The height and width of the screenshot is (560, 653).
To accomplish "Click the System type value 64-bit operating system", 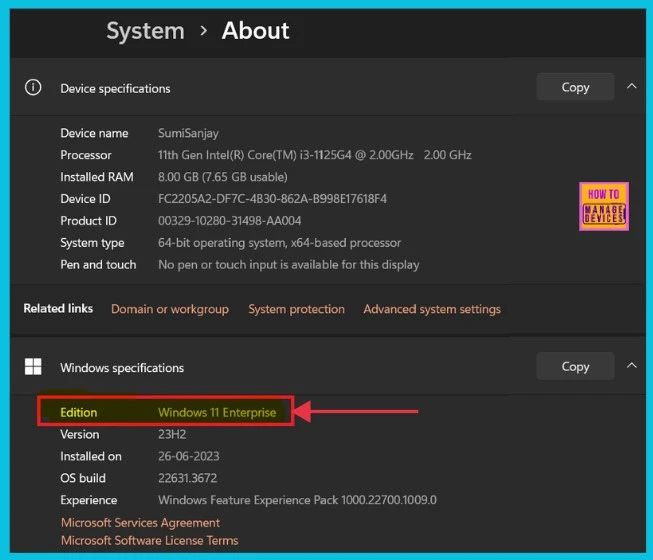I will point(279,243).
